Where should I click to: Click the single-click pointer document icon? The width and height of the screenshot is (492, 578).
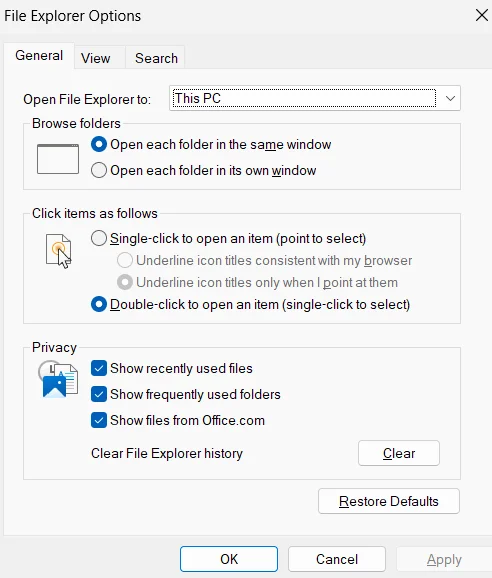pyautogui.click(x=59, y=251)
